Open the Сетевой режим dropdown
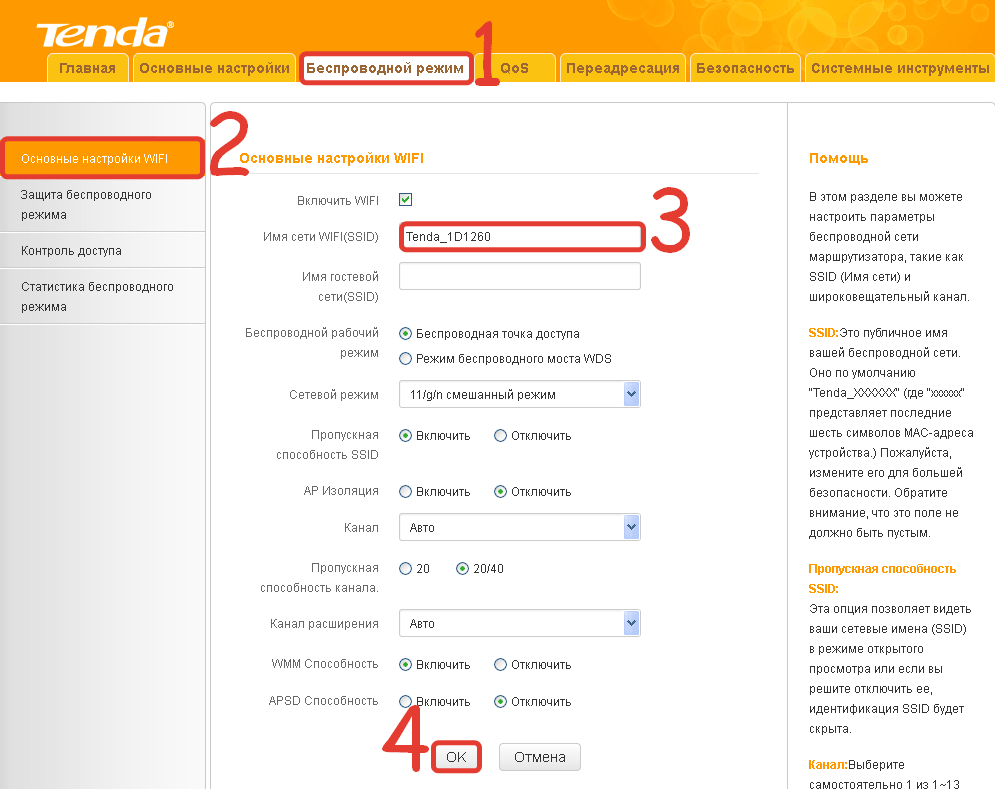The height and width of the screenshot is (789, 995). tap(520, 394)
